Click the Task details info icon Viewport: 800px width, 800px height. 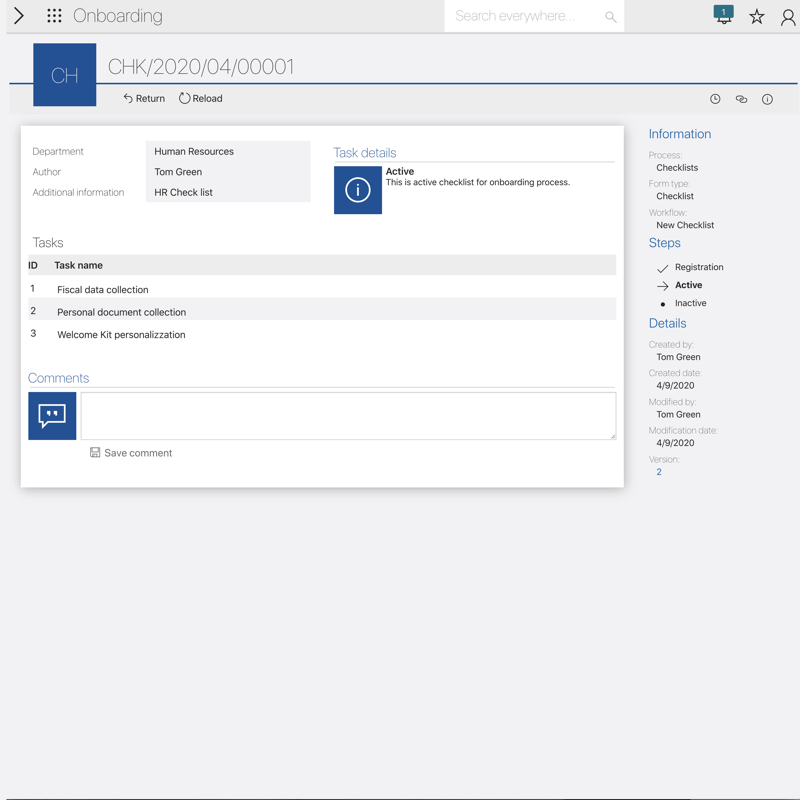[357, 190]
